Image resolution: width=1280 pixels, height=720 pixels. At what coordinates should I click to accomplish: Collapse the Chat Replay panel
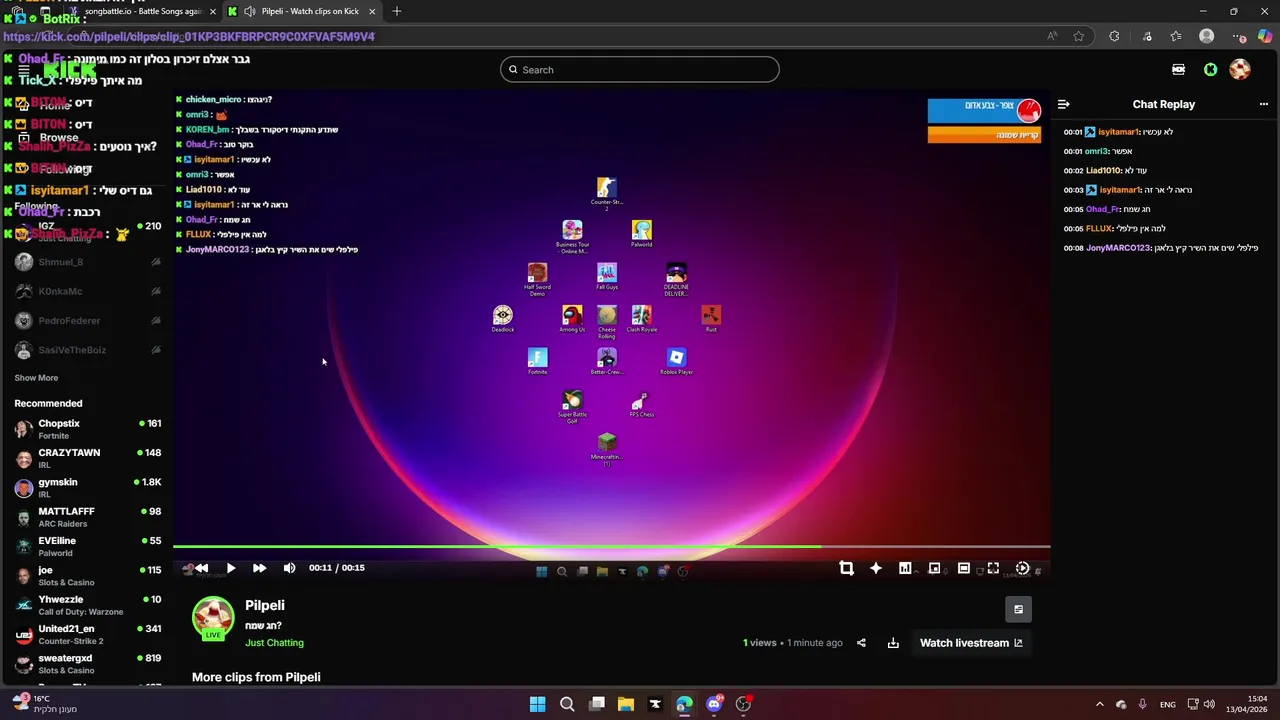tap(1064, 104)
